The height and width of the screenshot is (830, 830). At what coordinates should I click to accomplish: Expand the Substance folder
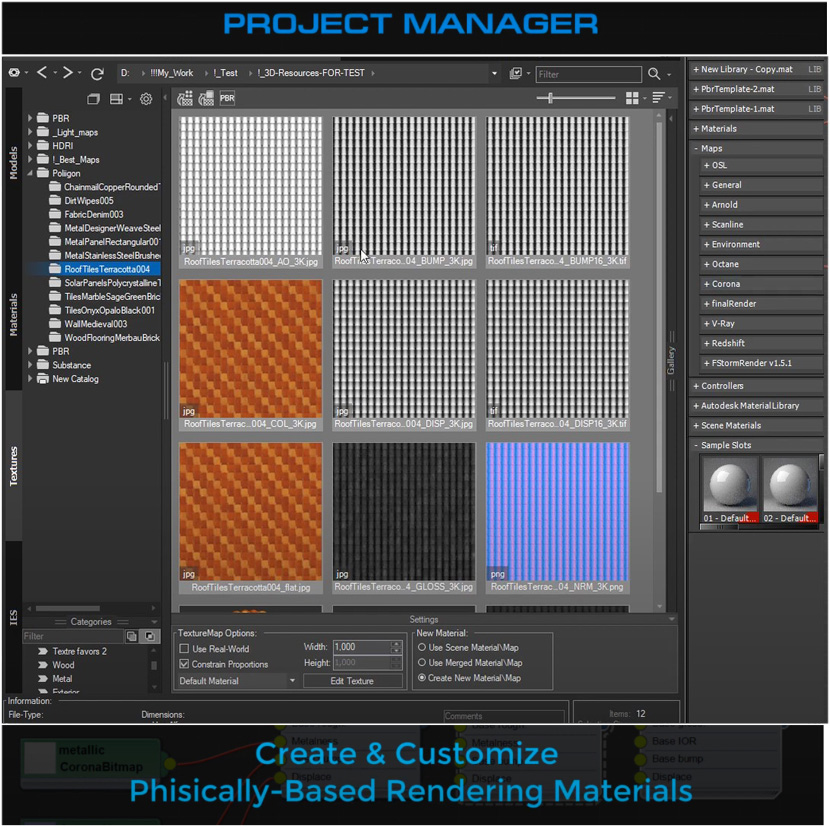30,365
